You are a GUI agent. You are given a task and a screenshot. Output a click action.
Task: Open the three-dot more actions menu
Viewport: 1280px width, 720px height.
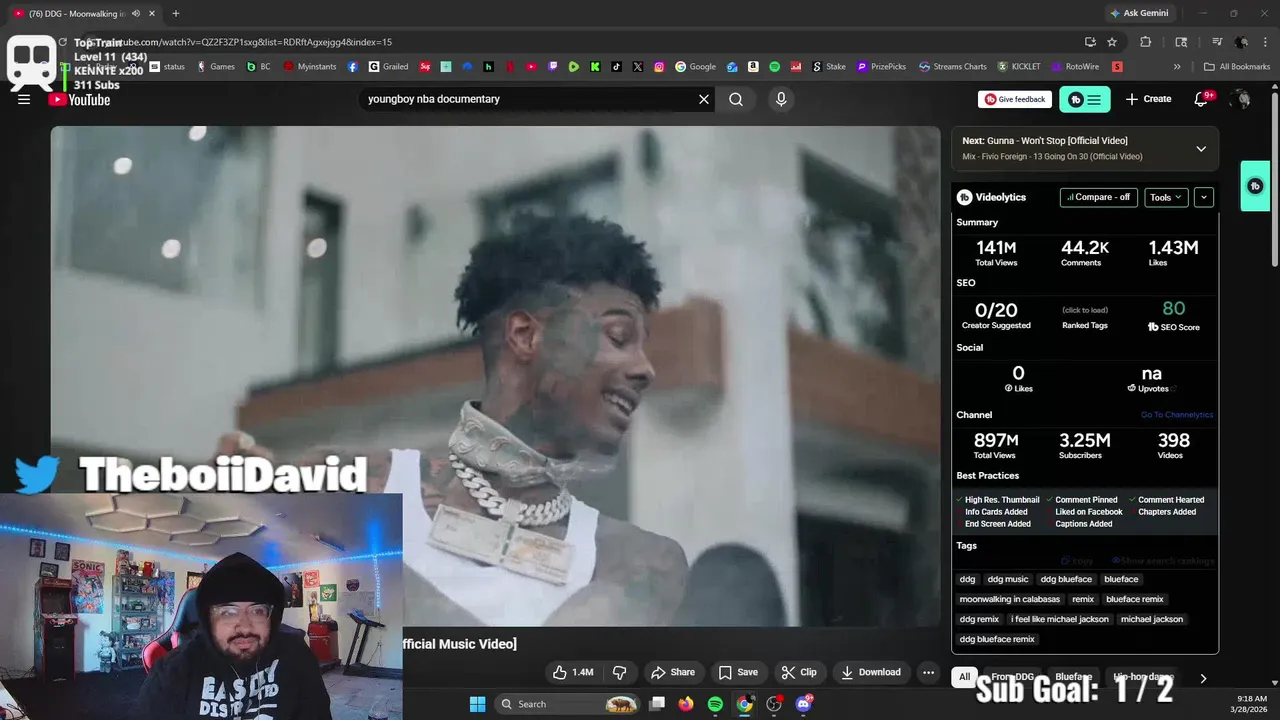pyautogui.click(x=928, y=672)
